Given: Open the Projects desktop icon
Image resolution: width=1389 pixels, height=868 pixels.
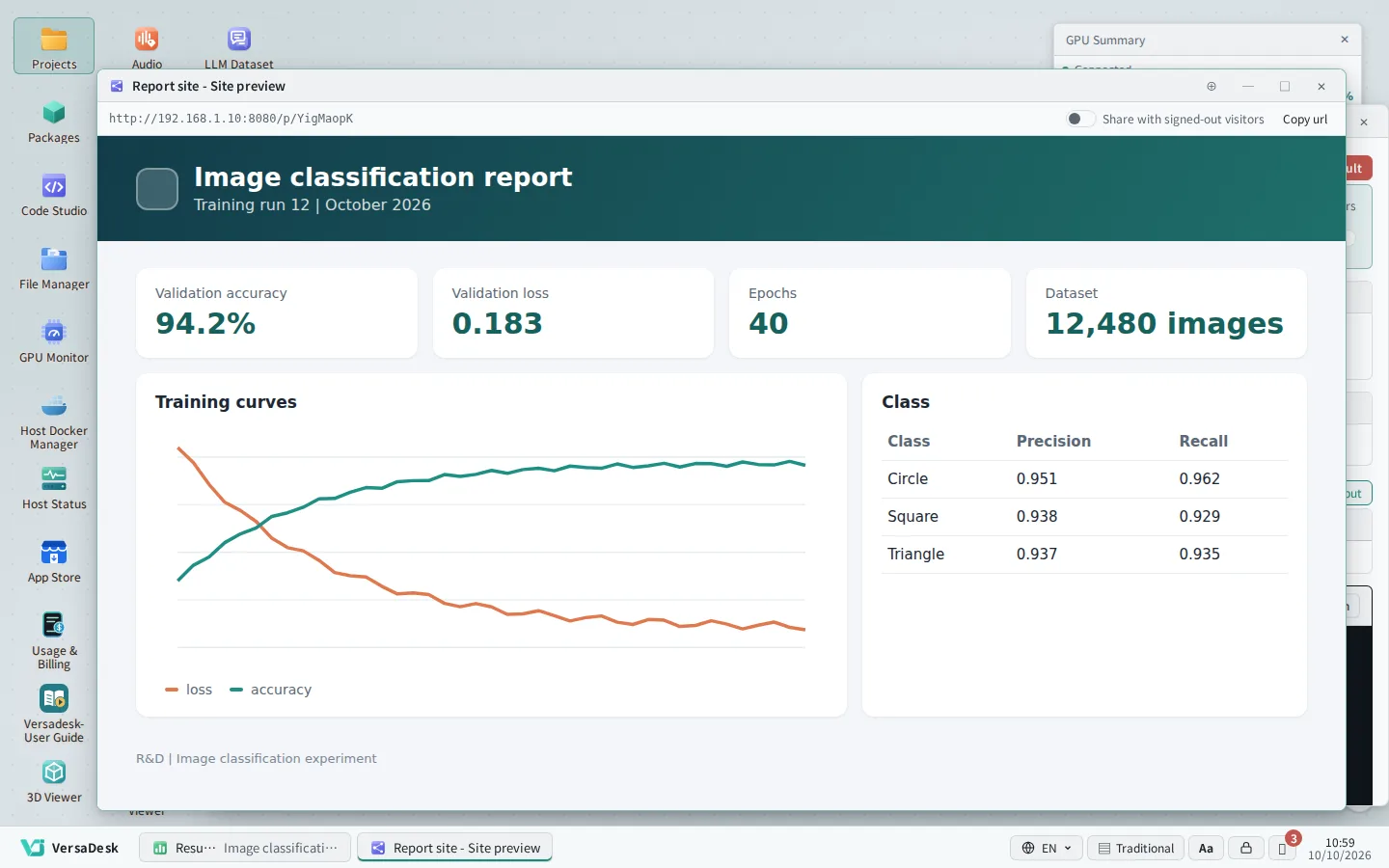Looking at the screenshot, I should 54,46.
